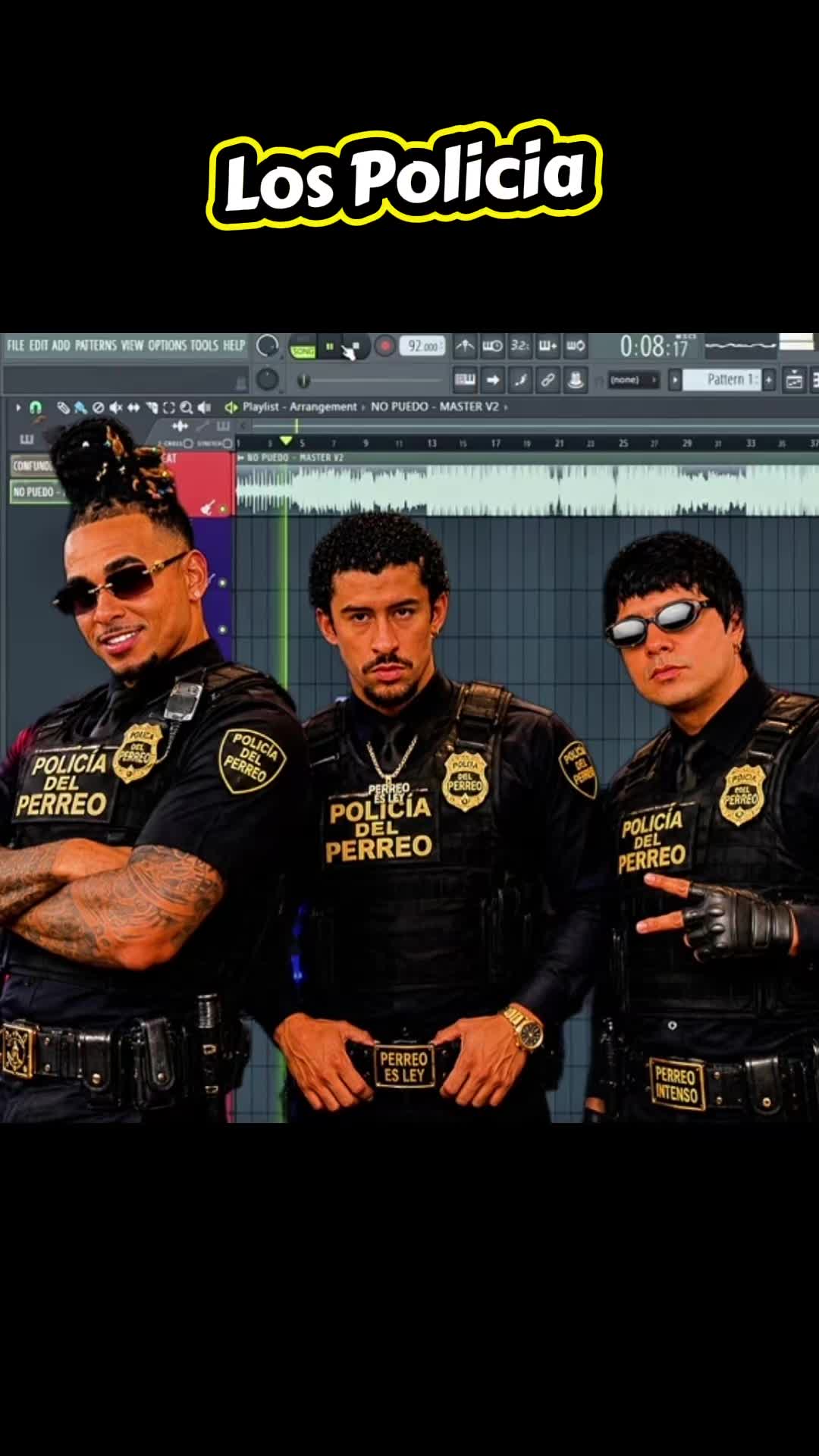This screenshot has height=1456, width=819.
Task: Select the Draw pencil tool
Action: pyautogui.click(x=63, y=407)
